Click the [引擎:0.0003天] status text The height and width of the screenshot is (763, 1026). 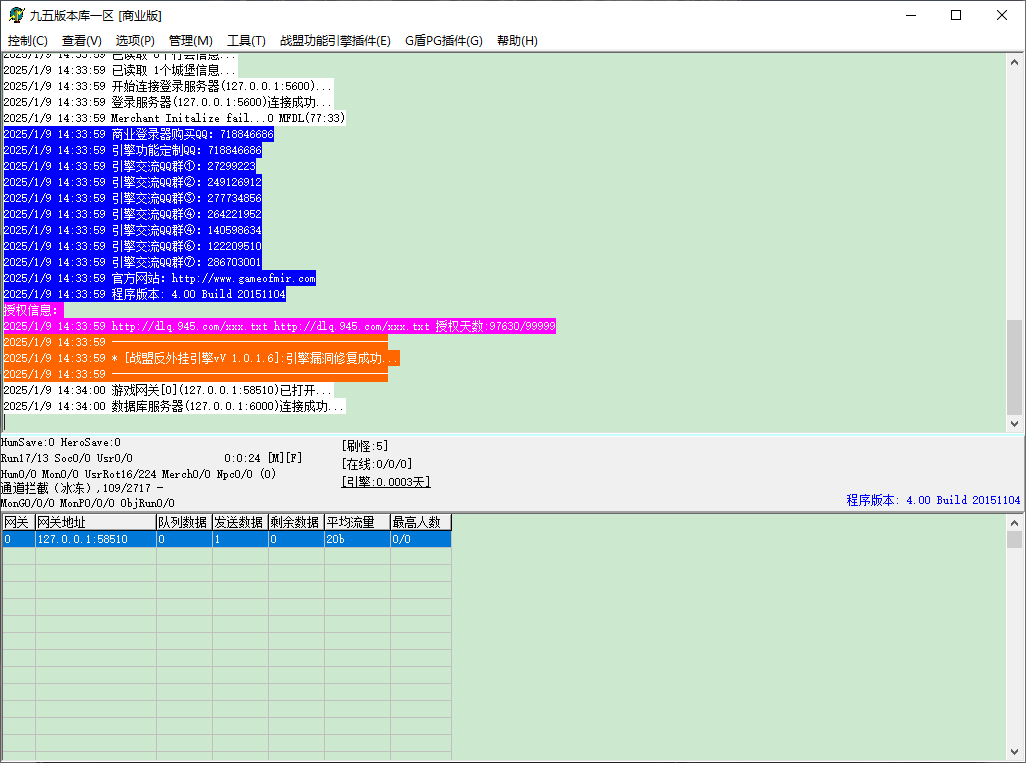click(x=386, y=482)
